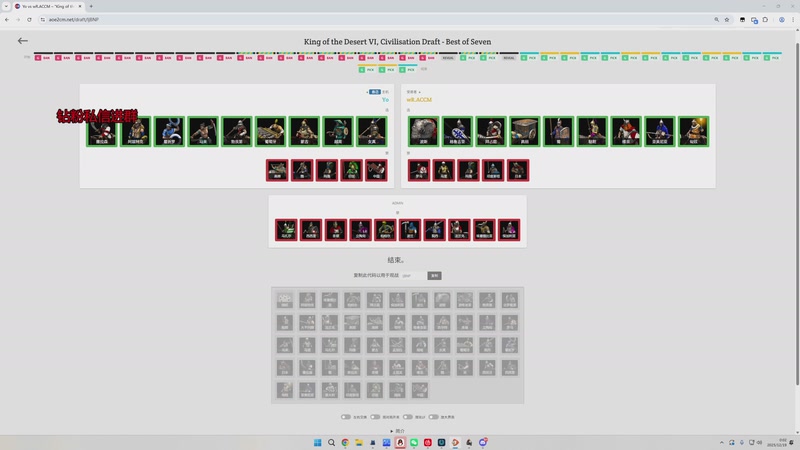The image size is (800, 450).
Task: Open Chrome zoom magnifier icon in address bar
Action: click(716, 19)
